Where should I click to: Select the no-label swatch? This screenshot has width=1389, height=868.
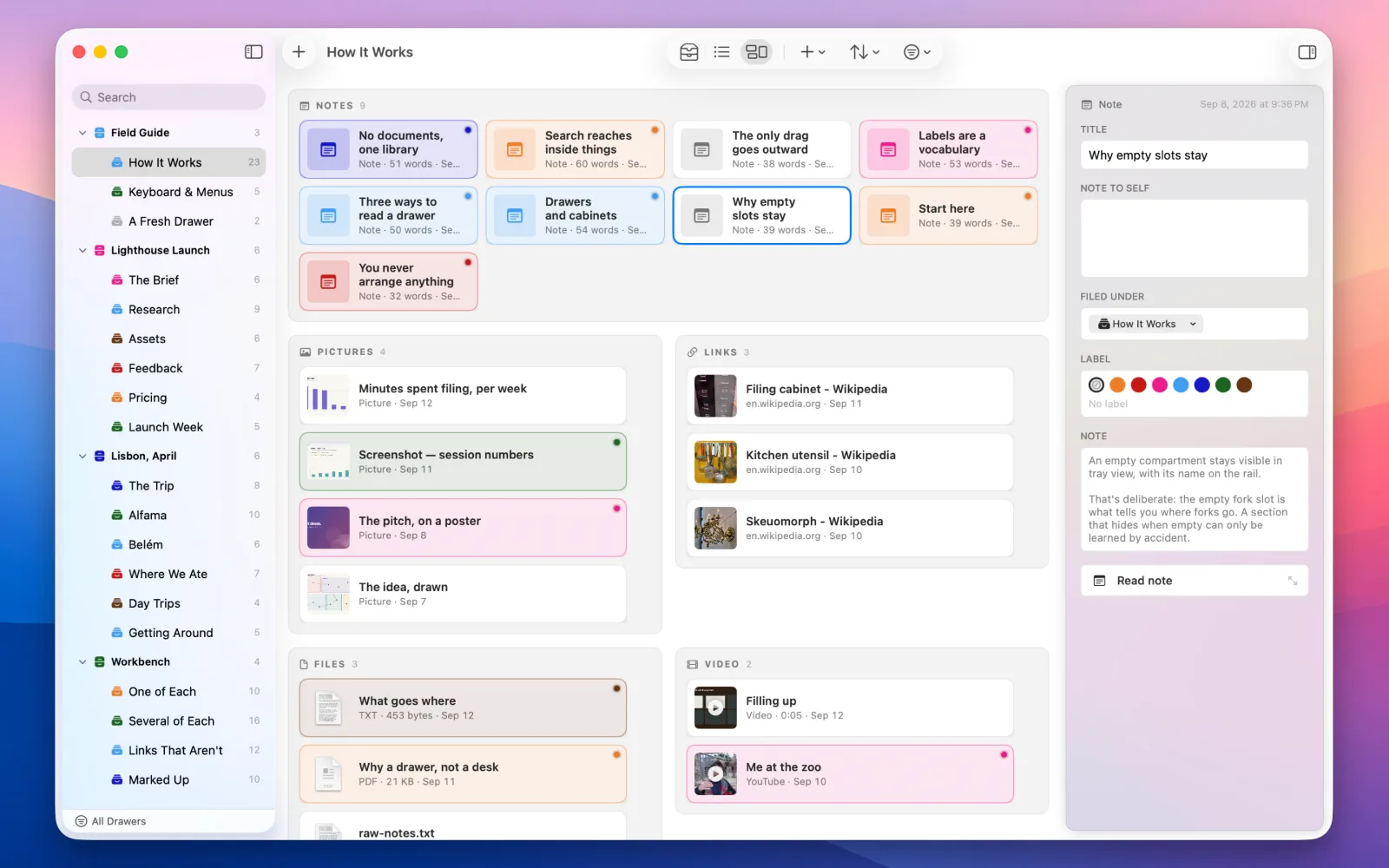pyautogui.click(x=1096, y=385)
